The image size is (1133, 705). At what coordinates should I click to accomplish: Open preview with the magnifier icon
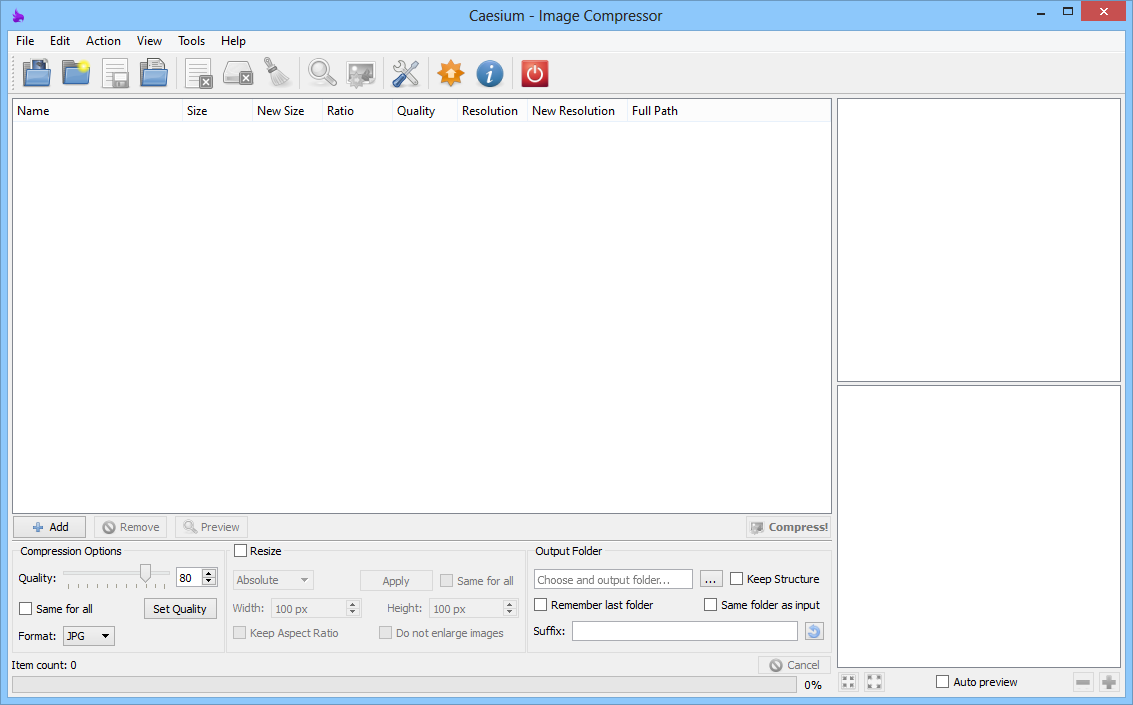click(321, 72)
